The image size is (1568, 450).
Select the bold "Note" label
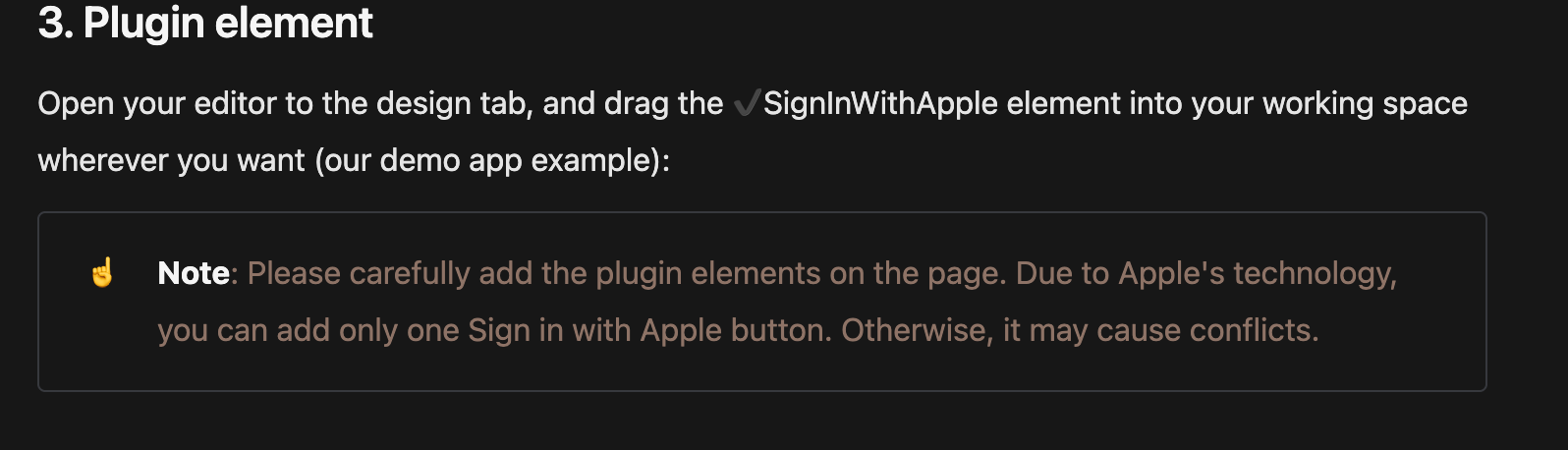[x=194, y=273]
